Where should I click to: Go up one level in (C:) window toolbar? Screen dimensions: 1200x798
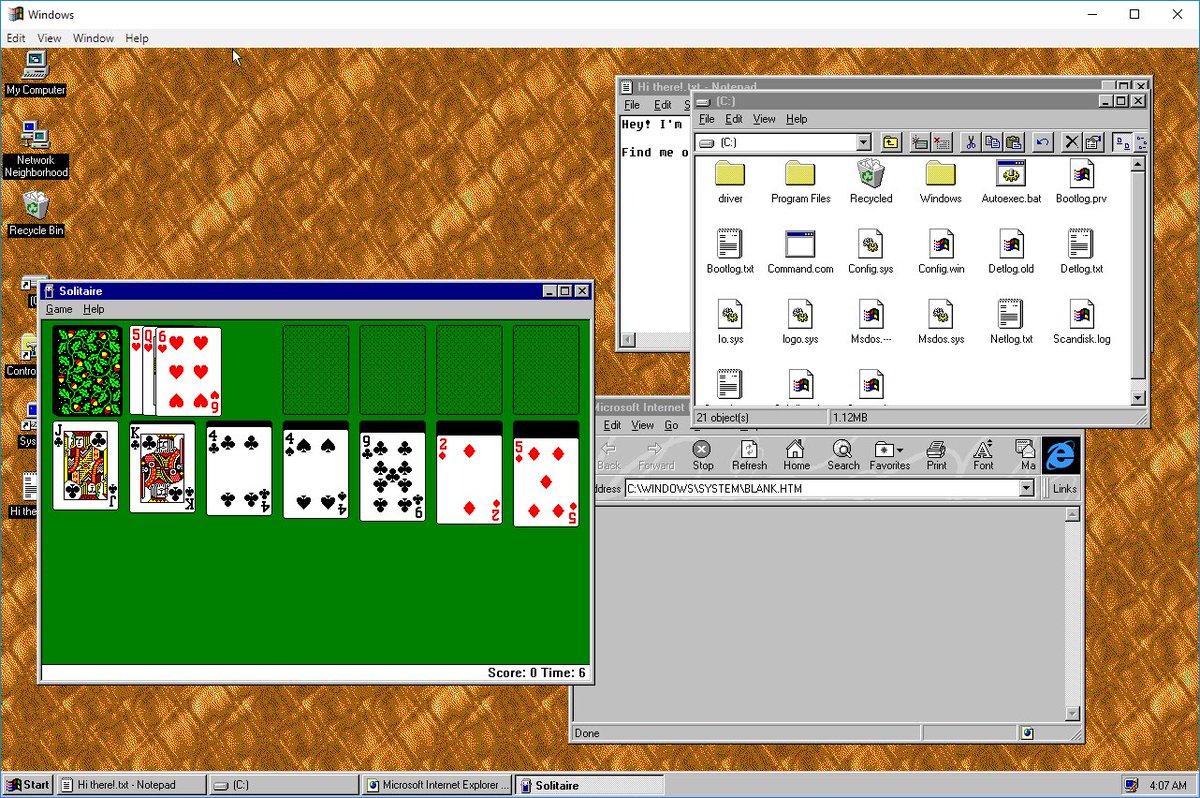pyautogui.click(x=890, y=142)
